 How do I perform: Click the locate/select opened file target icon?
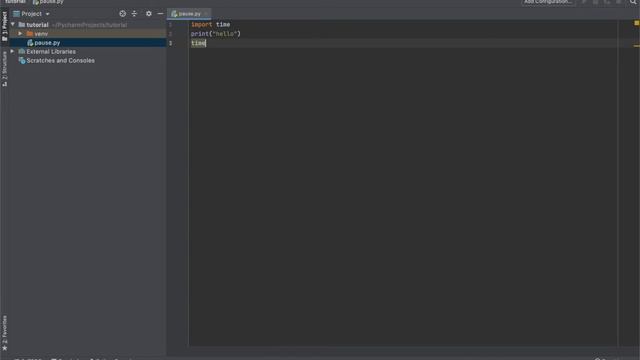pyautogui.click(x=122, y=14)
